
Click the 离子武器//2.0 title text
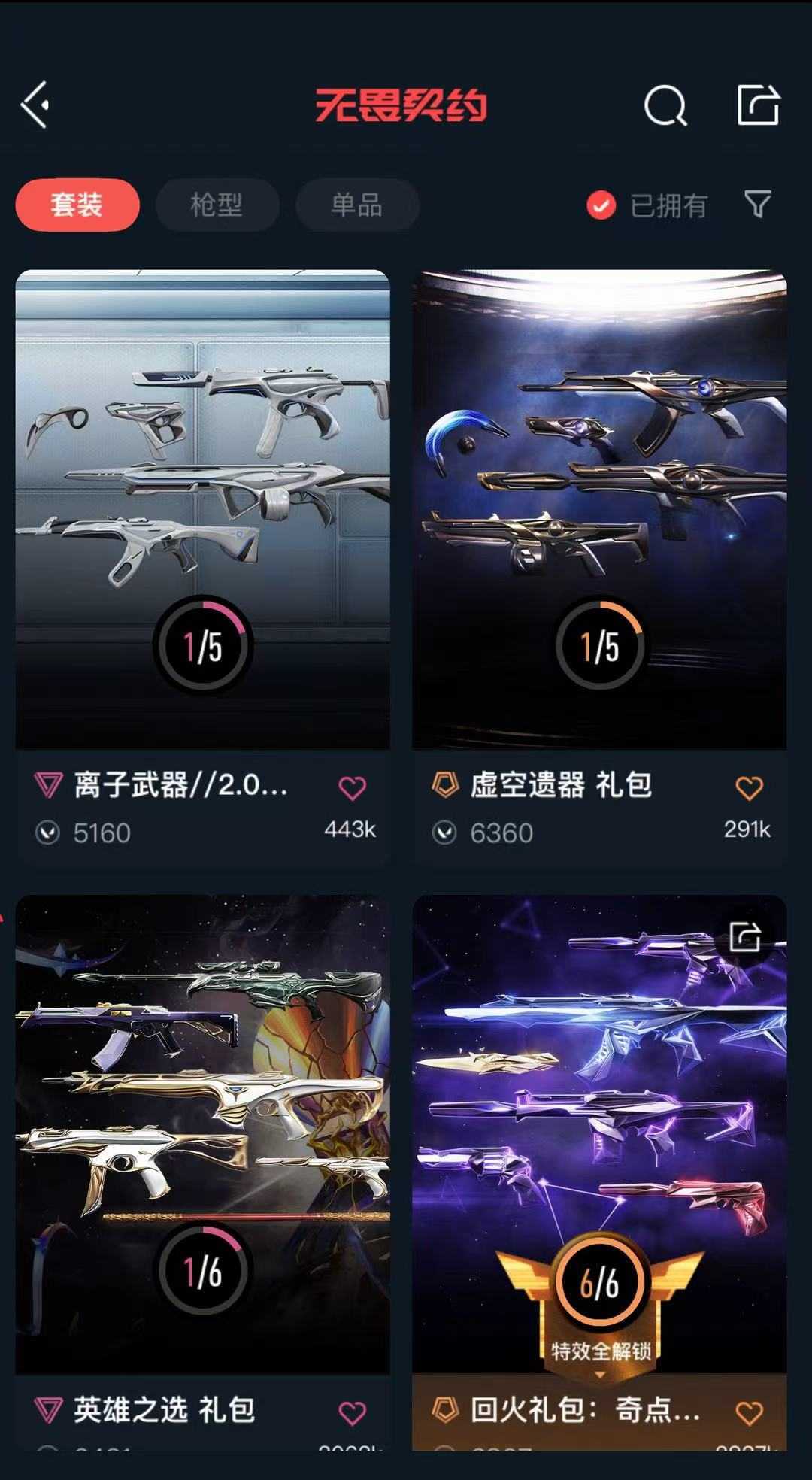pos(180,785)
